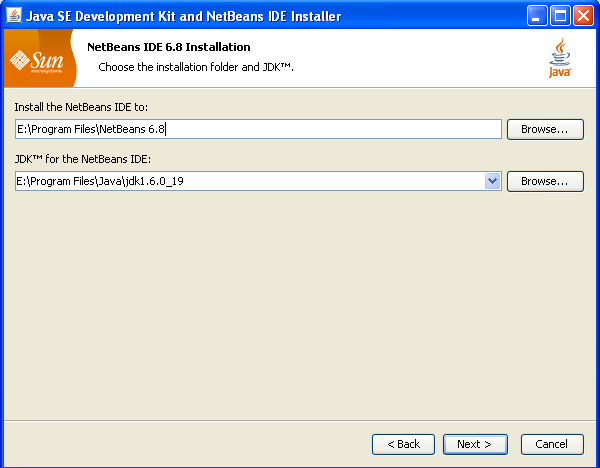Expand the JDK location dropdown arrow
Screen dimensions: 600x468
(x=492, y=181)
